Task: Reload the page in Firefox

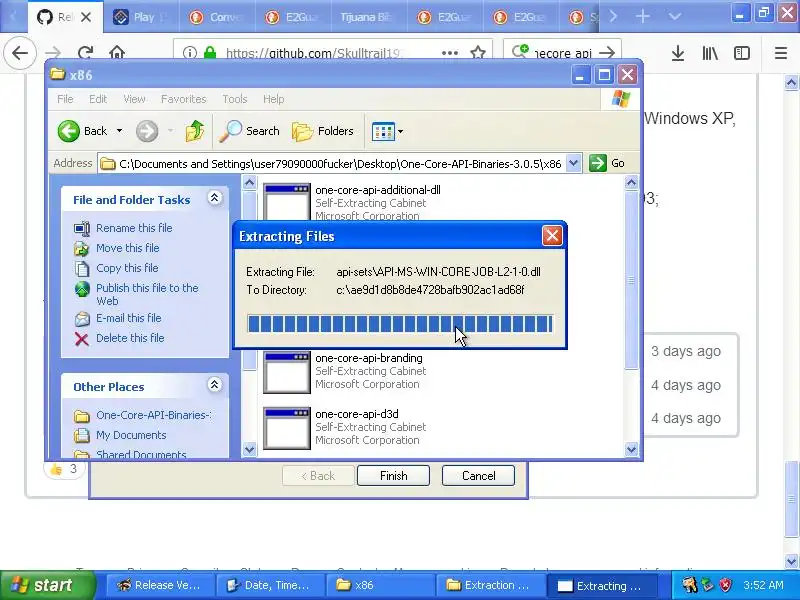Action: tap(85, 53)
